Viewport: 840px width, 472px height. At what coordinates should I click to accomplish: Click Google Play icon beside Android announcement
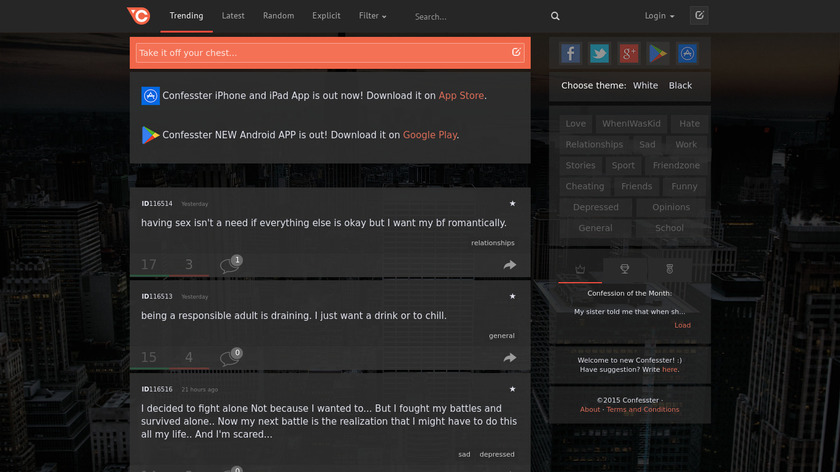[150, 135]
